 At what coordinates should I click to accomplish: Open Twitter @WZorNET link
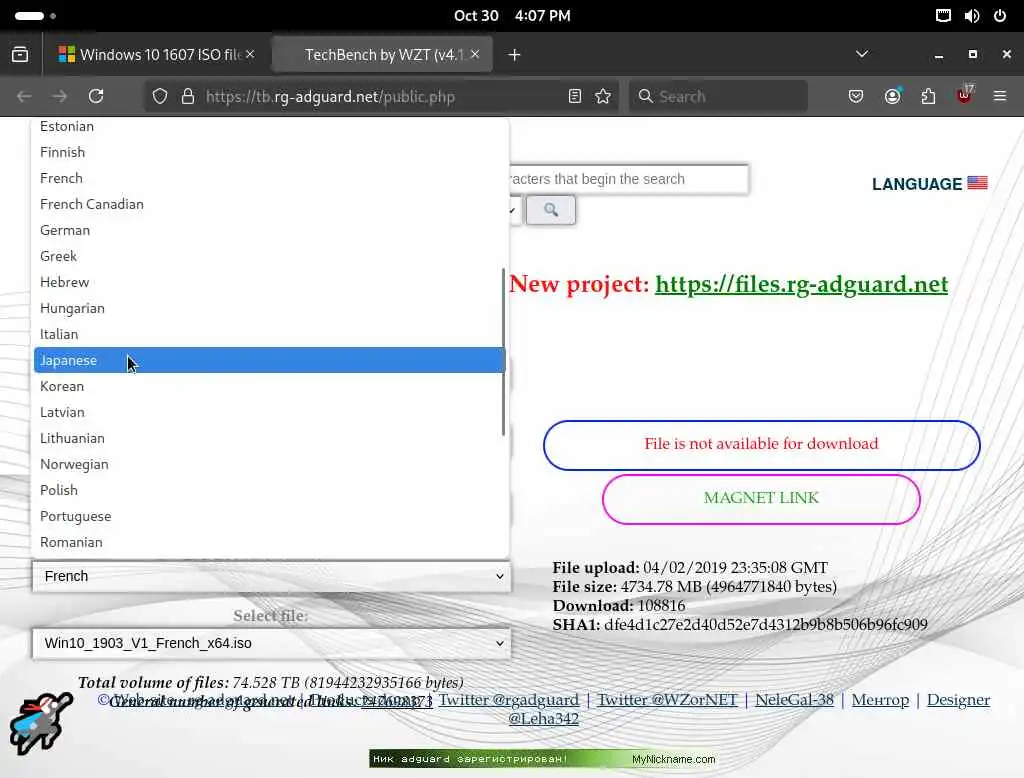click(x=667, y=700)
